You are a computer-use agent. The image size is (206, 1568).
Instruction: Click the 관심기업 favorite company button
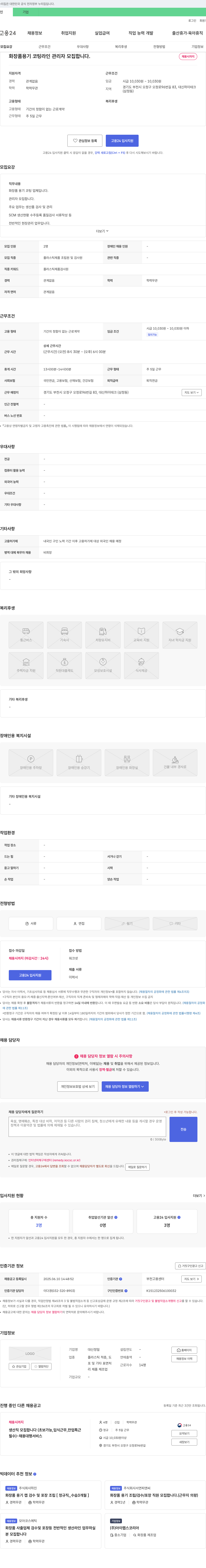pos(19,1366)
